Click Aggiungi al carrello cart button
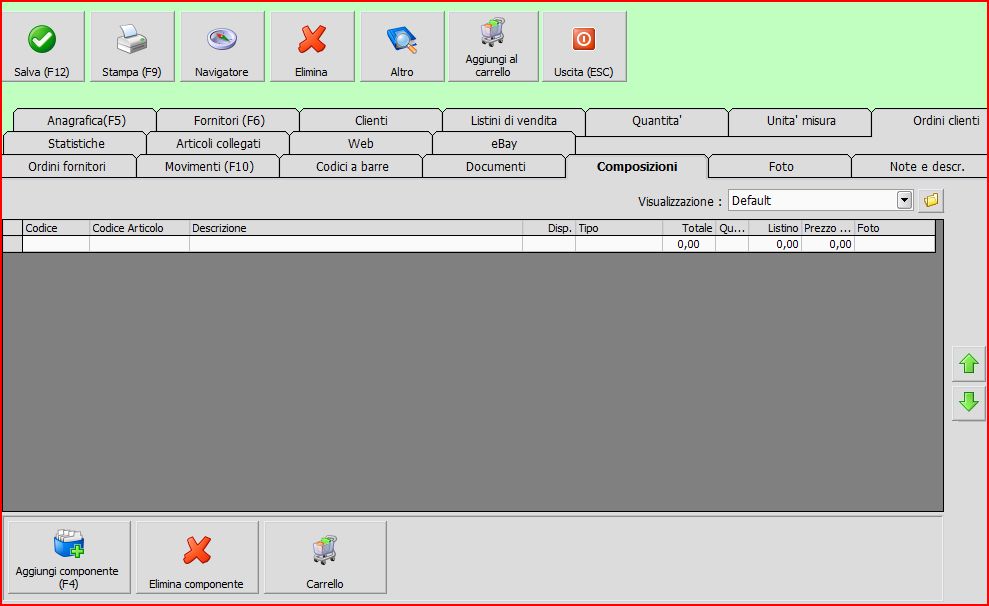989x606 pixels. point(493,47)
